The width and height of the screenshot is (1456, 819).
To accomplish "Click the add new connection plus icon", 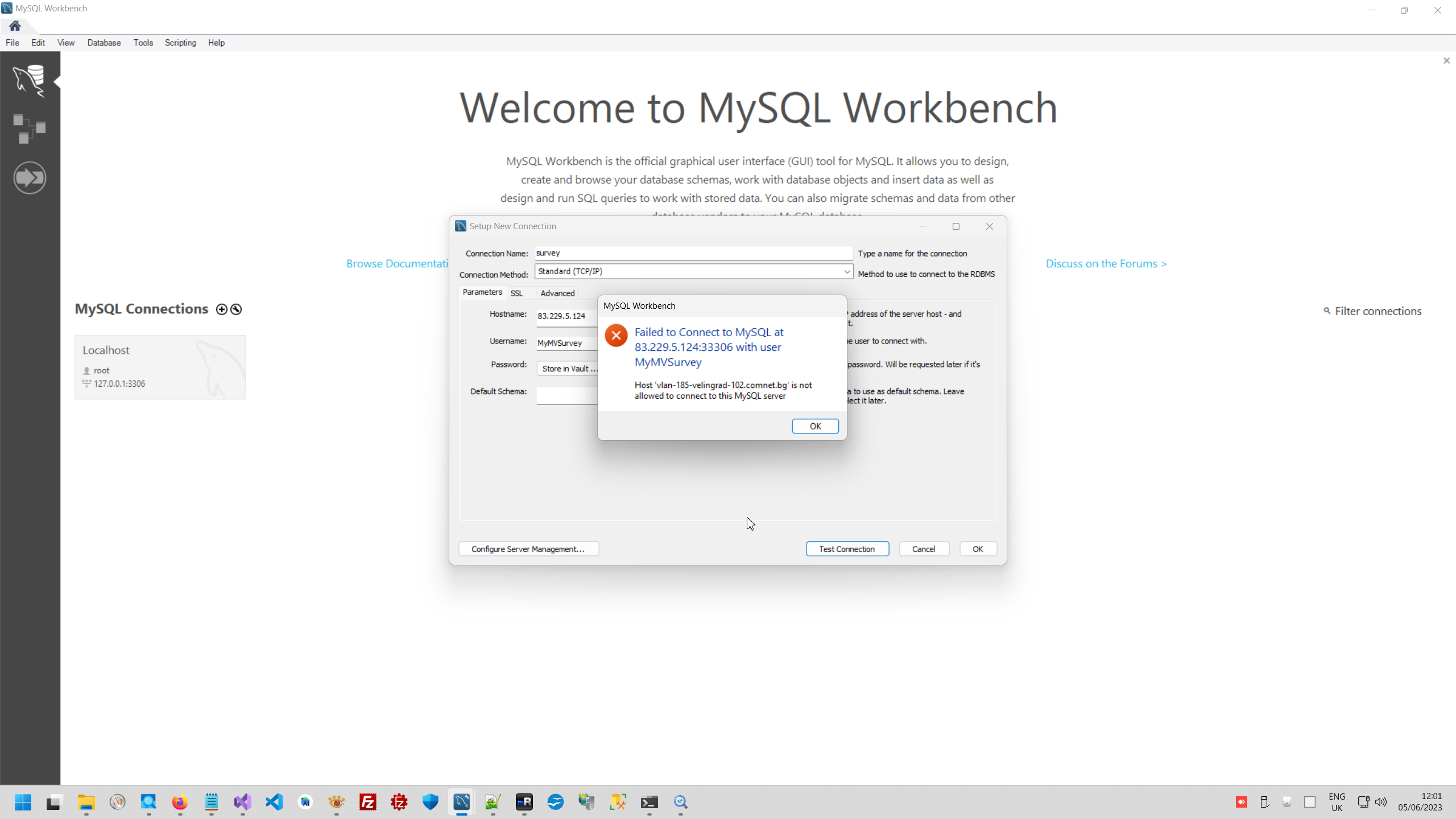I will click(221, 309).
